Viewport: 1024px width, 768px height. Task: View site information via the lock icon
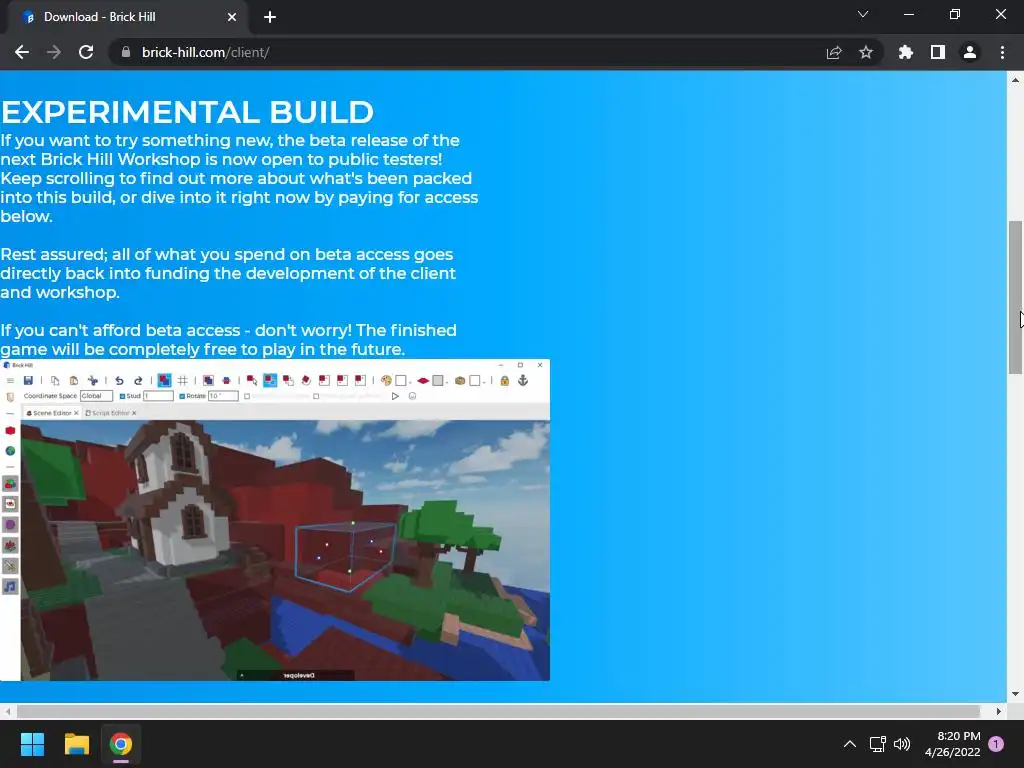126,52
